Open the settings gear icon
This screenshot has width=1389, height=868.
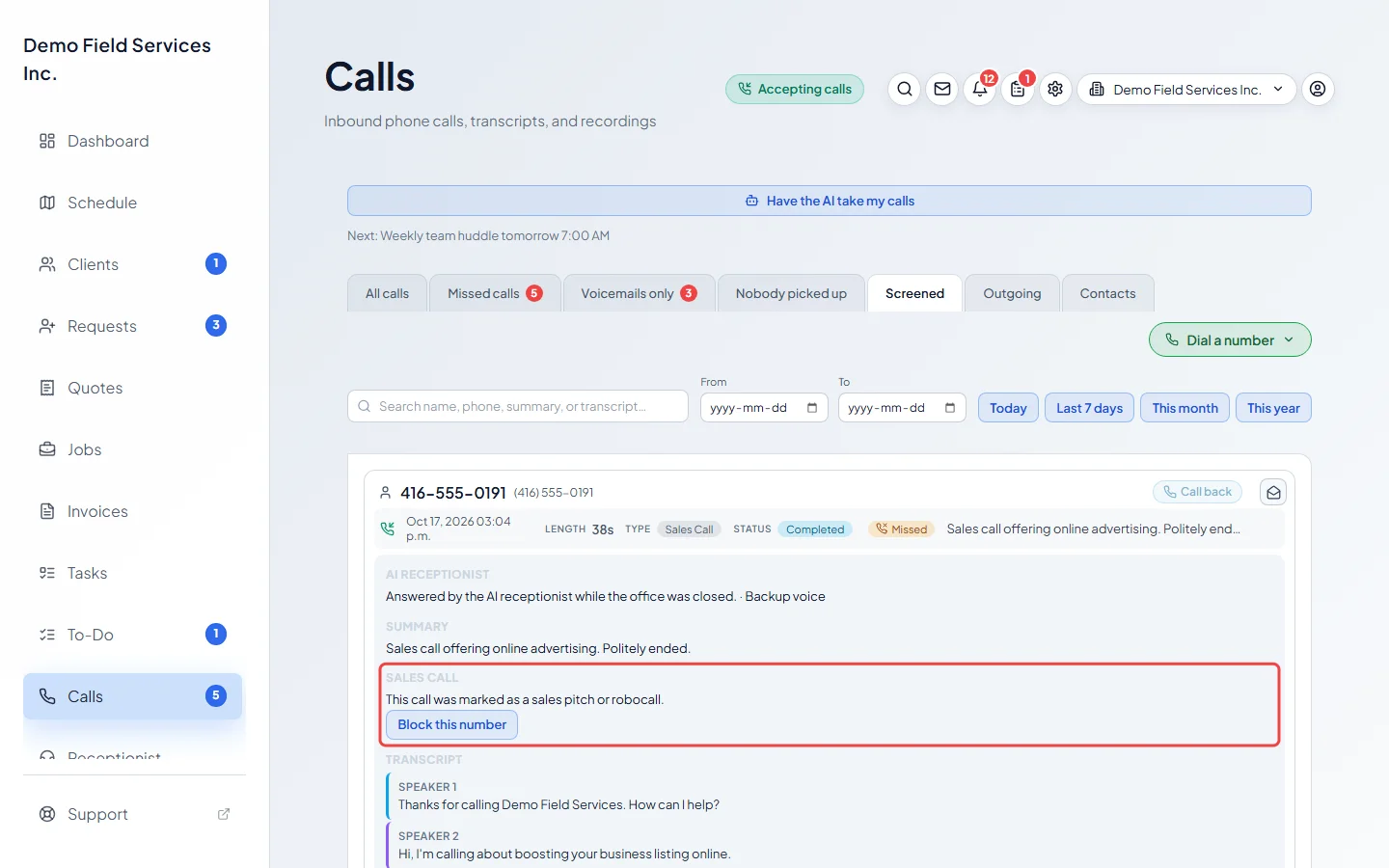1055,89
